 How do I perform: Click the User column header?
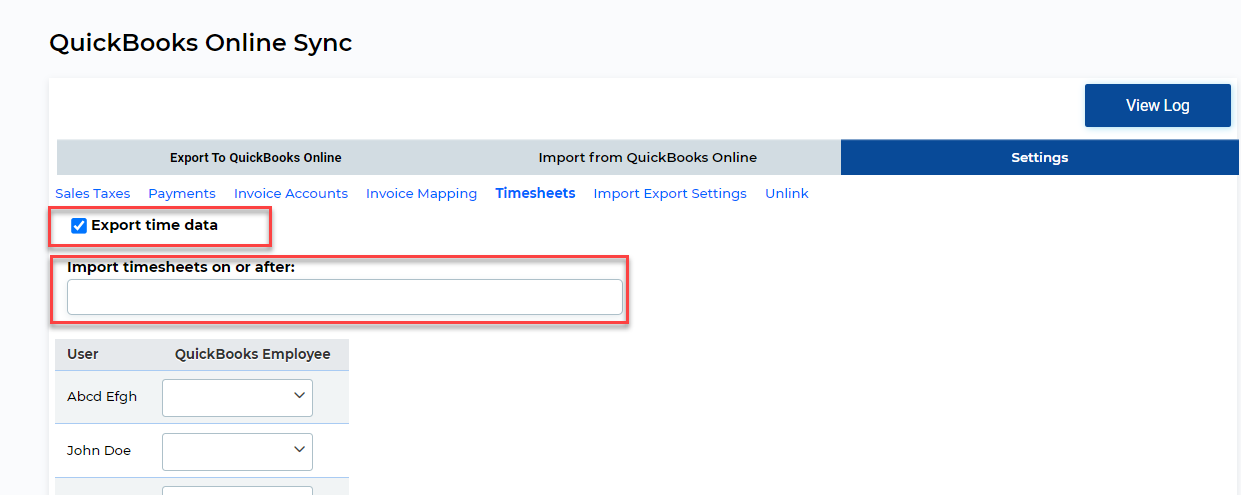(83, 354)
